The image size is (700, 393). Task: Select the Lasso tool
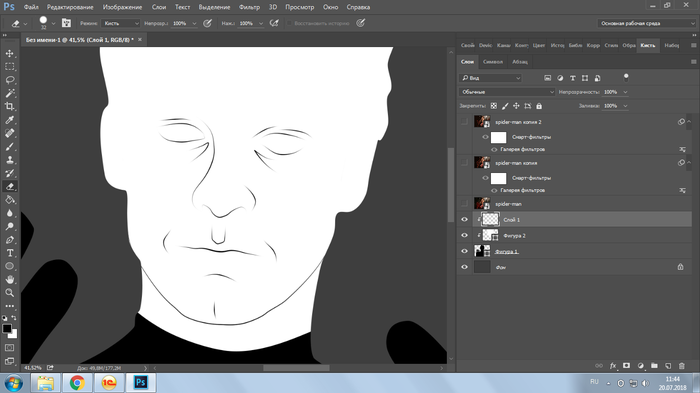pyautogui.click(x=9, y=80)
